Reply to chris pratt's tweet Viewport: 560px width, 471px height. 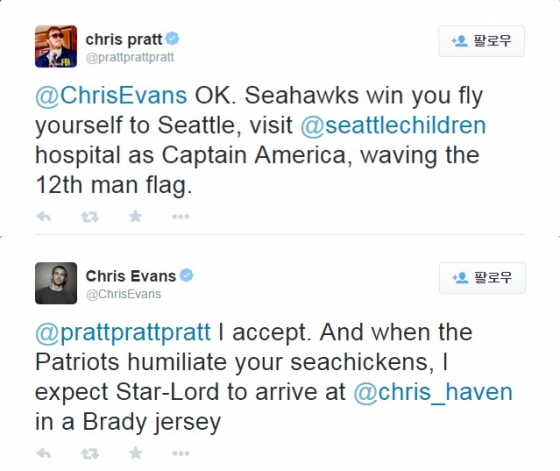point(44,216)
